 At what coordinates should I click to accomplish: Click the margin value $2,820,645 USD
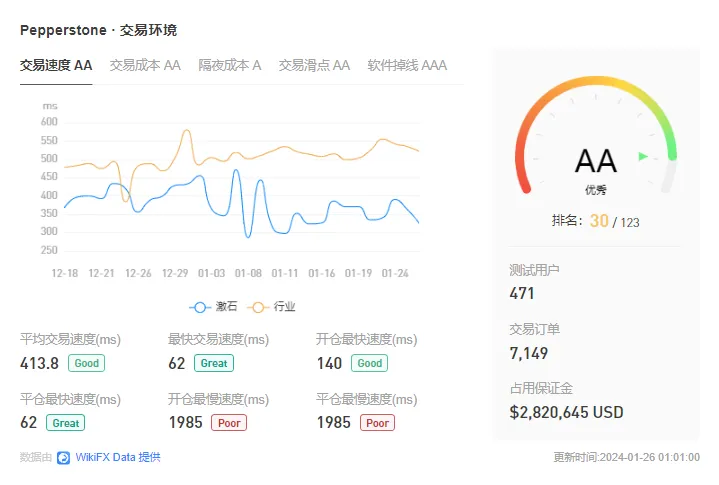coord(566,413)
